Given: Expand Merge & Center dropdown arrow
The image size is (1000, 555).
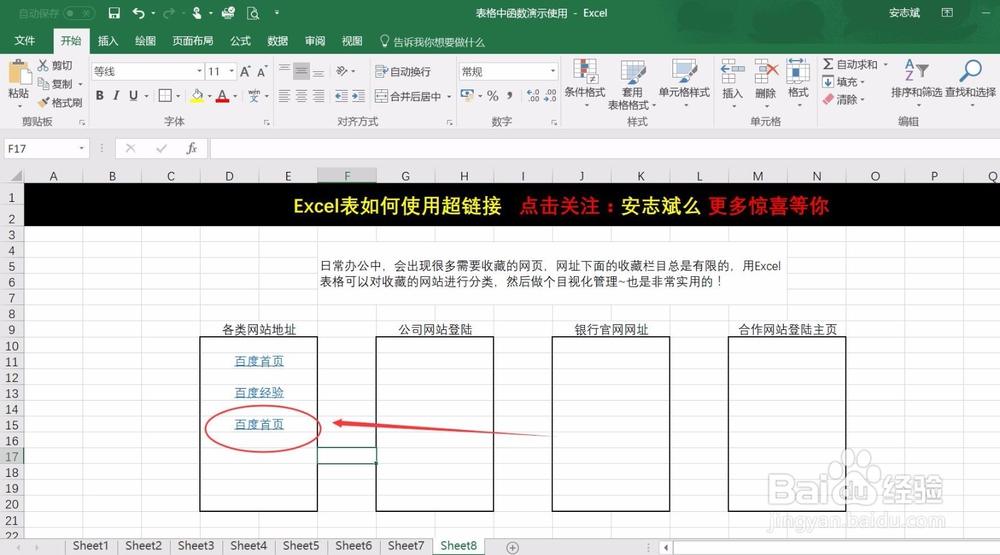Looking at the screenshot, I should pos(449,96).
